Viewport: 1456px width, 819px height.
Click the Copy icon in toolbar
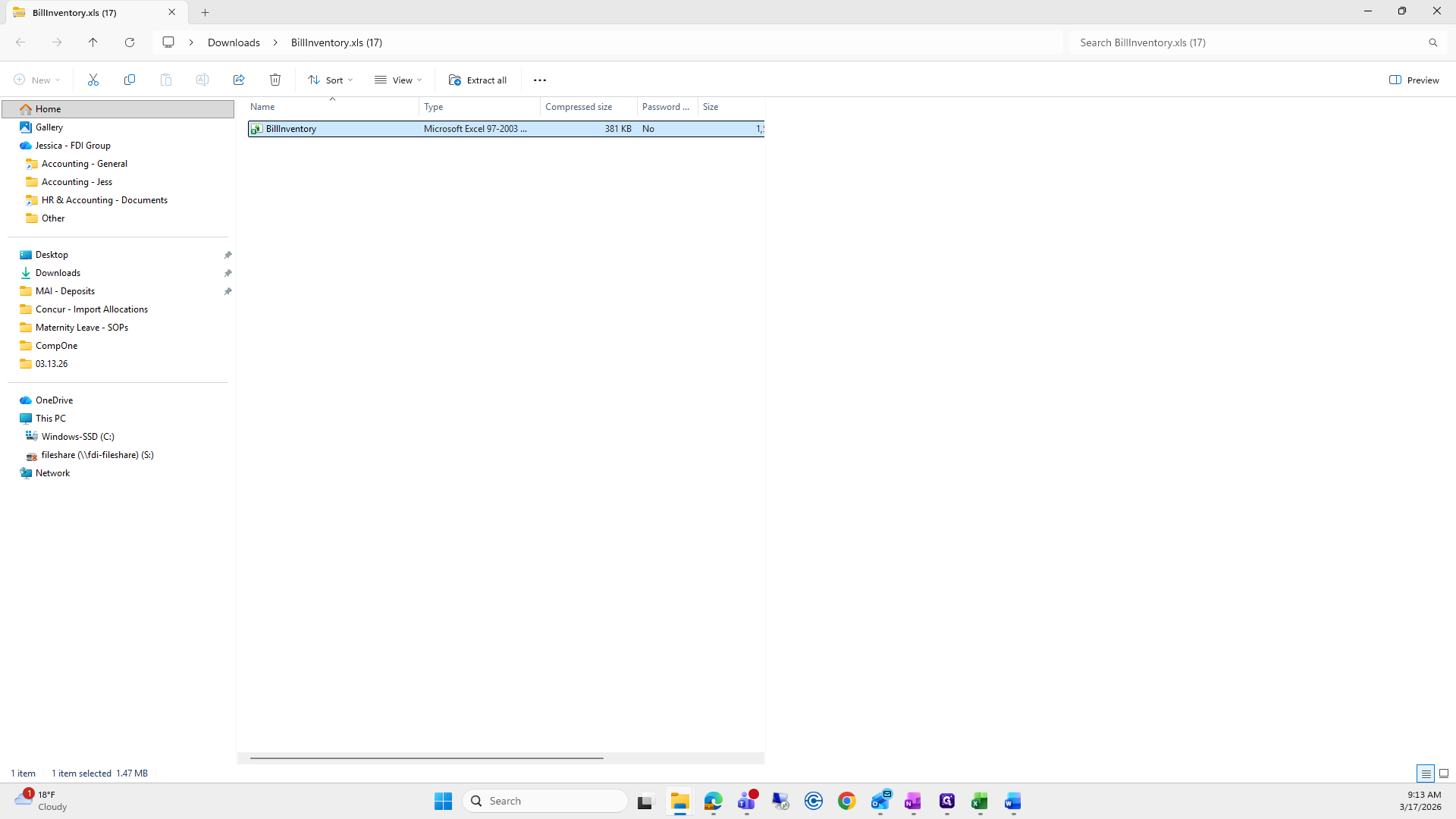tap(130, 80)
